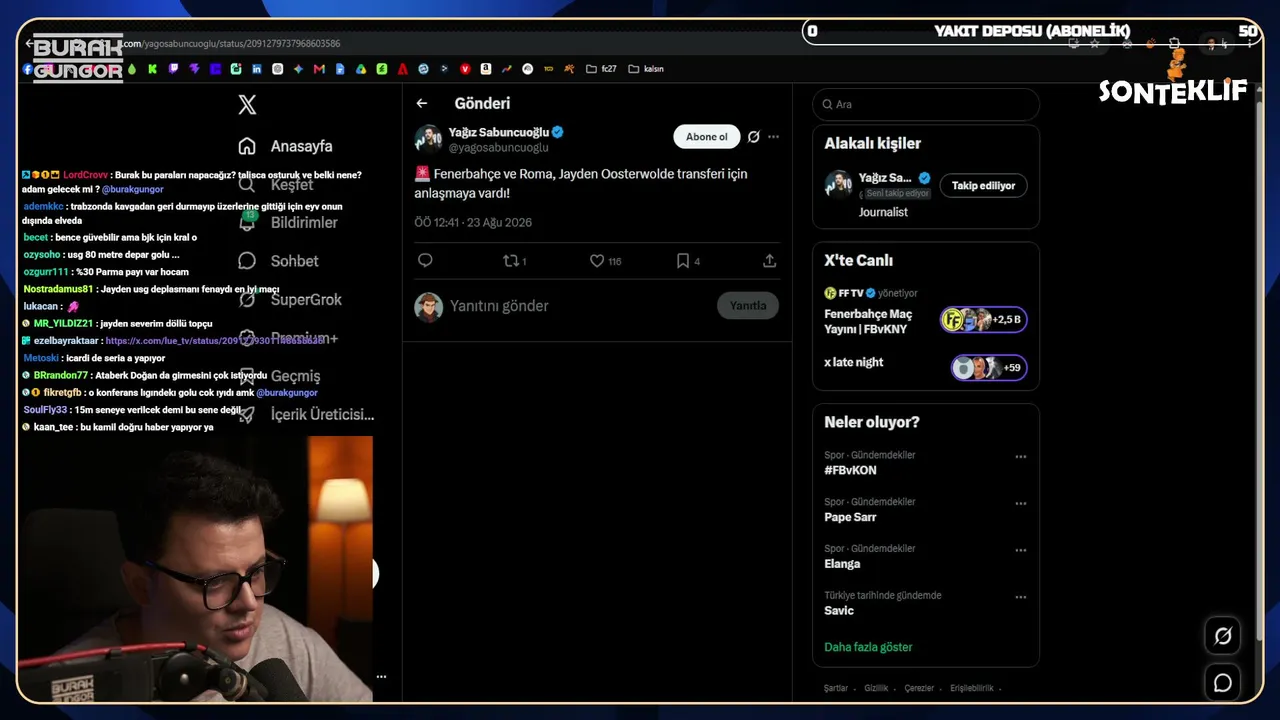Open the post timestamp ÖÖ 12:41 link
1280x720 pixels.
pyautogui.click(x=473, y=222)
